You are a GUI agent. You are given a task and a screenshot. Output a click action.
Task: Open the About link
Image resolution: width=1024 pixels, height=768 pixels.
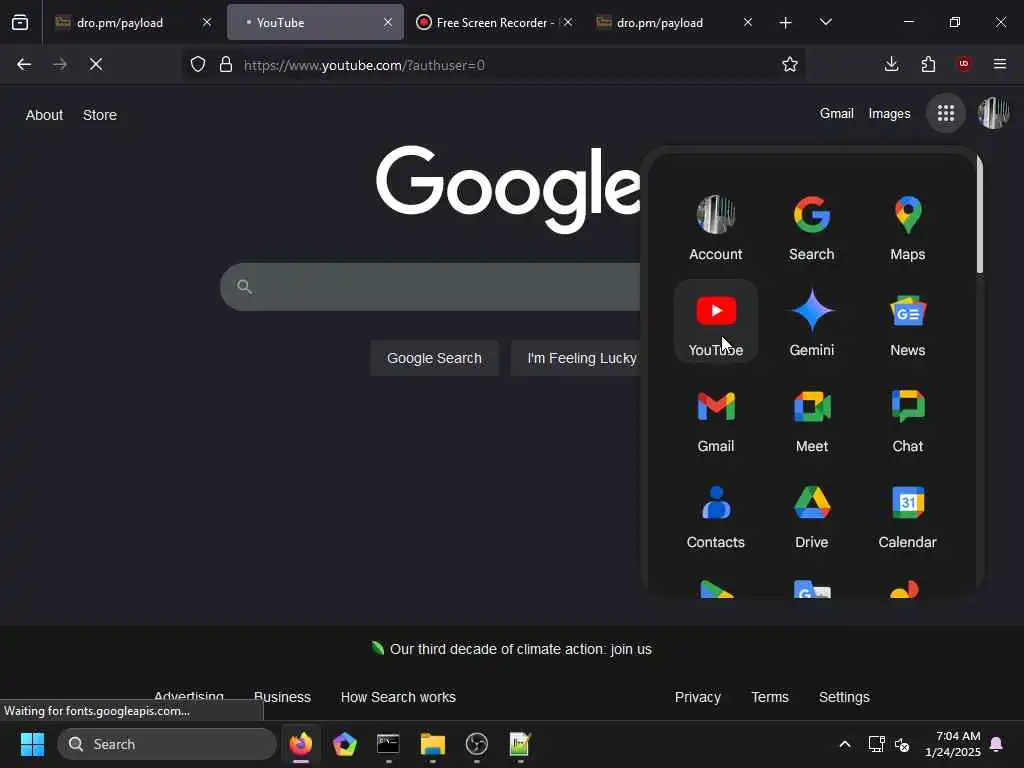click(x=44, y=115)
